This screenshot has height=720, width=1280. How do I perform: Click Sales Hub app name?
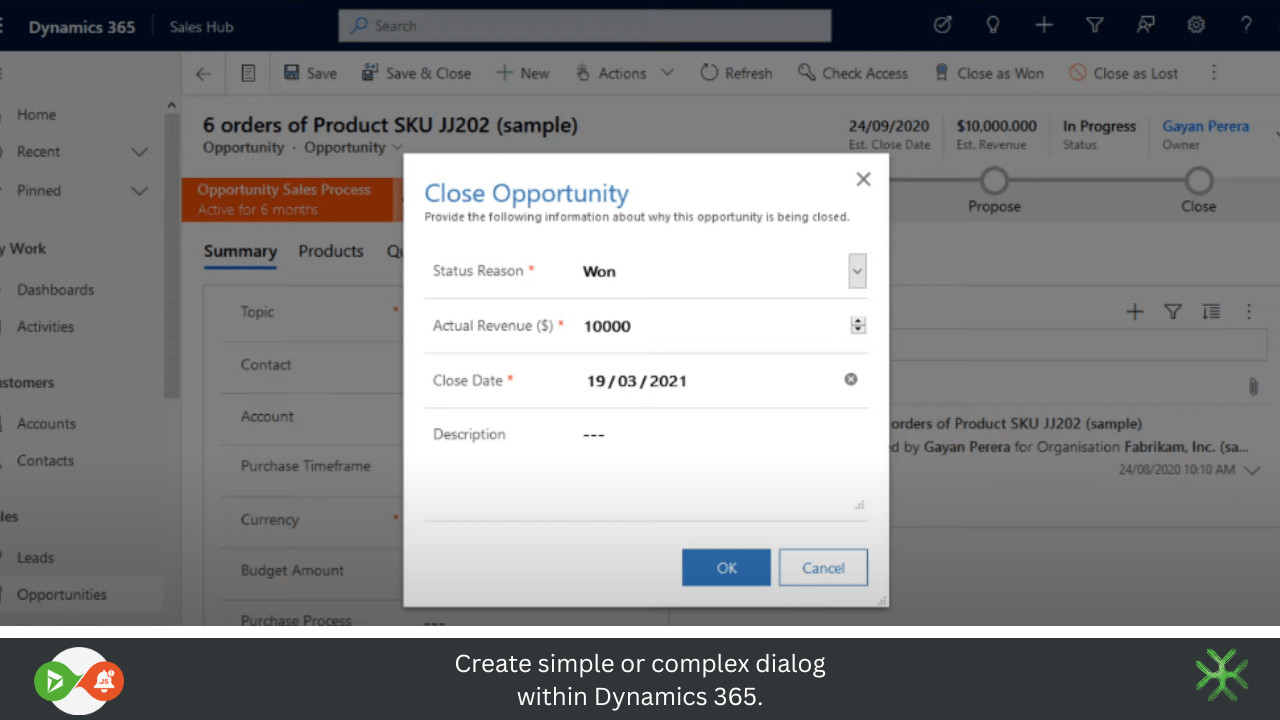click(201, 27)
